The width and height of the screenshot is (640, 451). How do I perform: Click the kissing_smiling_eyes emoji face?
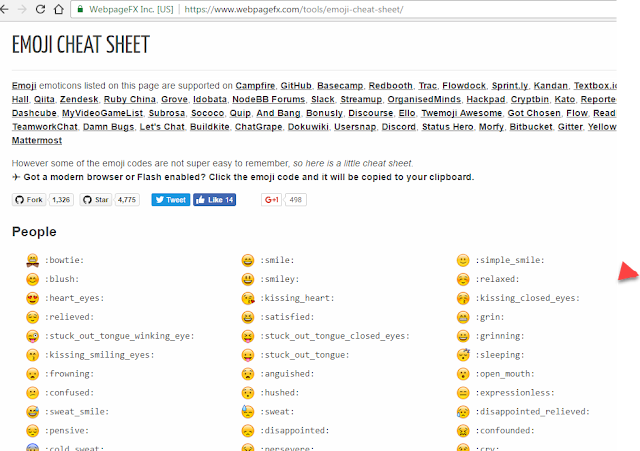pos(32,355)
